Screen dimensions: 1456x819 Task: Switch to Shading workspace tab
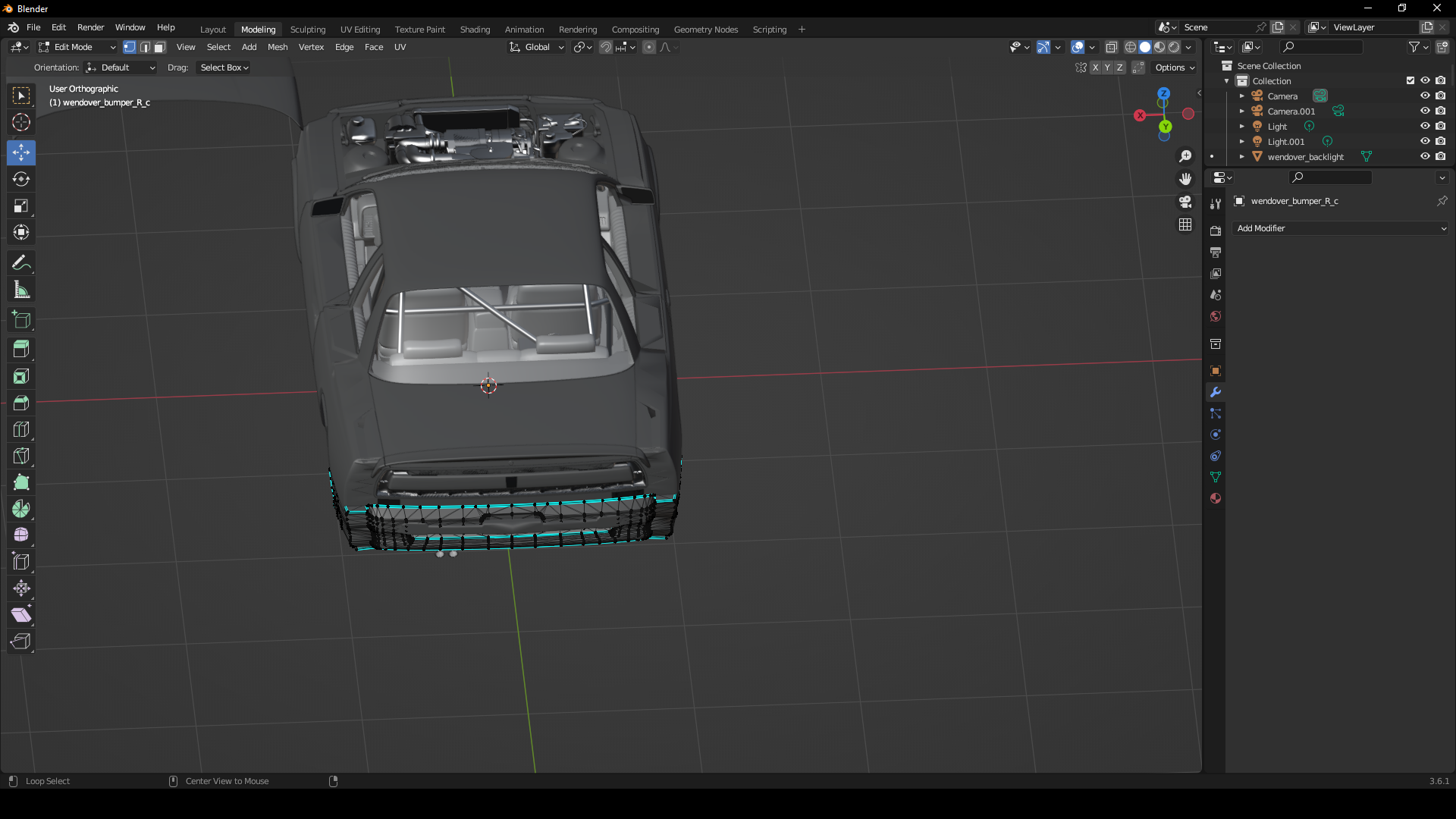tap(475, 30)
